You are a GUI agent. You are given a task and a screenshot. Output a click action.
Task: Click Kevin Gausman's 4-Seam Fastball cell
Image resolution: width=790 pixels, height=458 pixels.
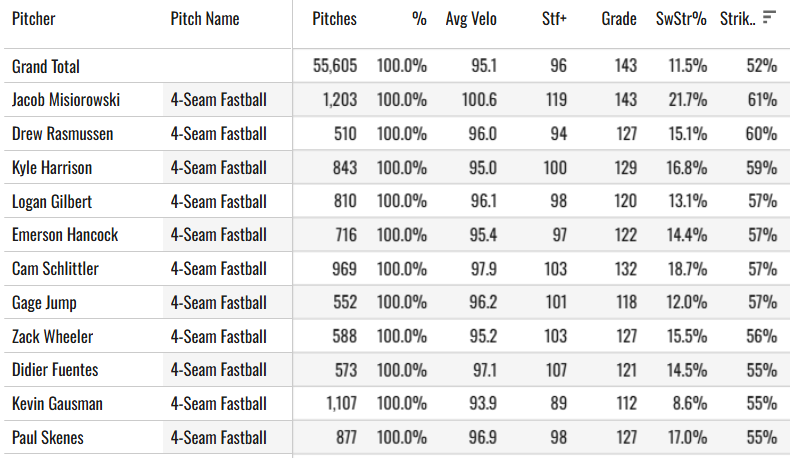(x=227, y=404)
